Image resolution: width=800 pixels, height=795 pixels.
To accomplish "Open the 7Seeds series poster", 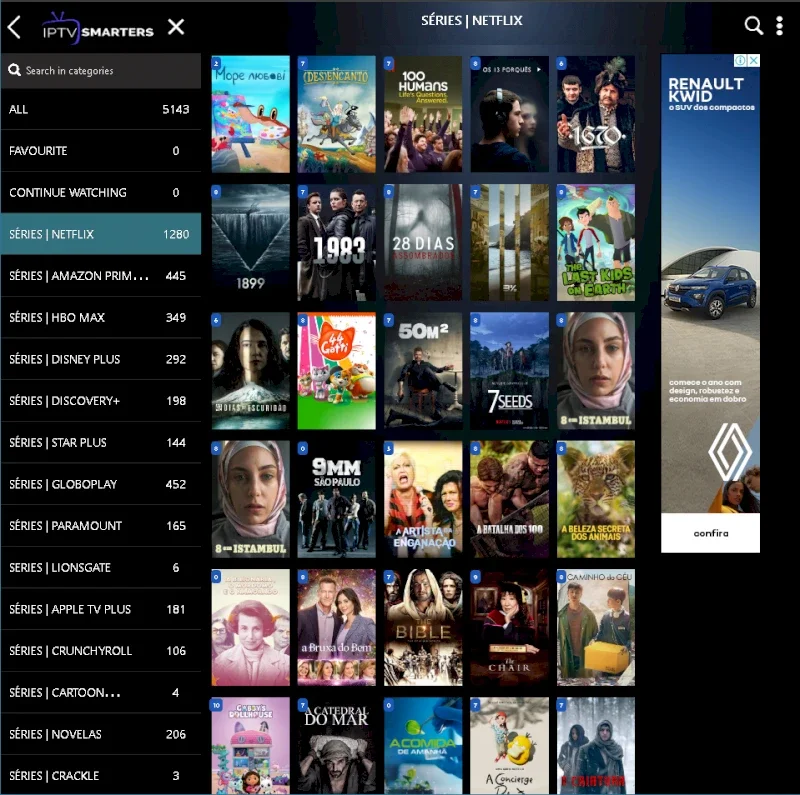I will pos(509,370).
